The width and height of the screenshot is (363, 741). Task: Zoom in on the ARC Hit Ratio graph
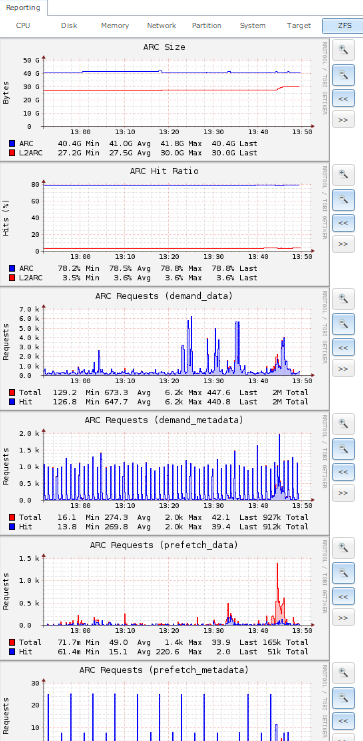point(343,175)
